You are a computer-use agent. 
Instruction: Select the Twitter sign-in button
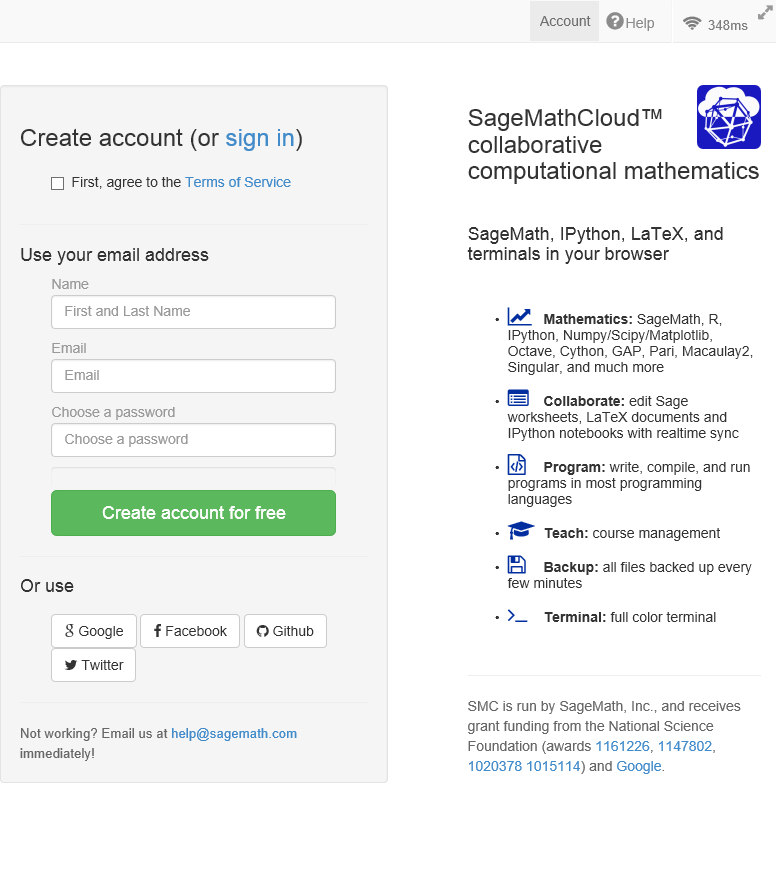(x=94, y=665)
